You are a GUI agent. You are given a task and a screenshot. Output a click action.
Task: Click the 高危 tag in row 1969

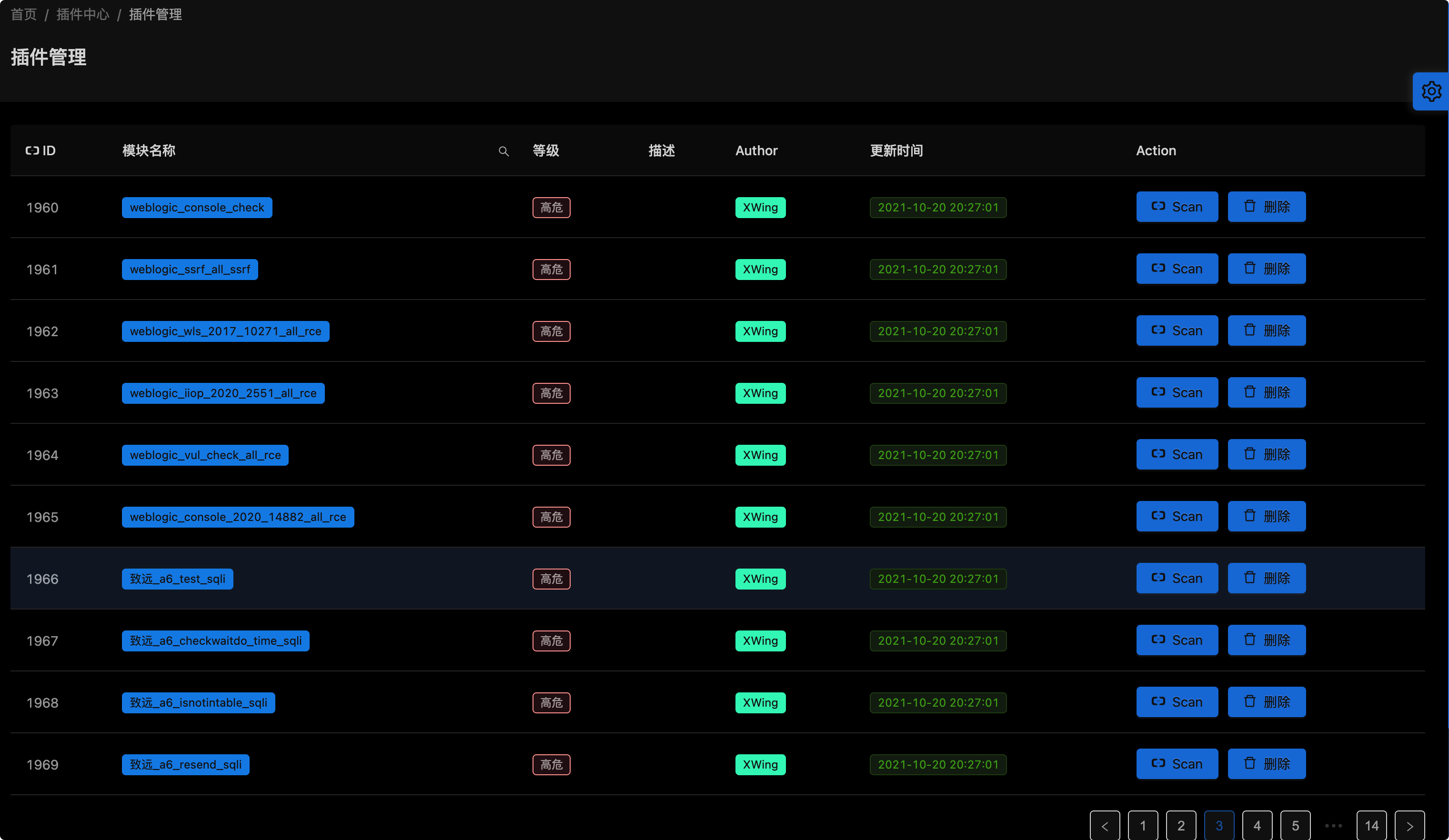(551, 765)
